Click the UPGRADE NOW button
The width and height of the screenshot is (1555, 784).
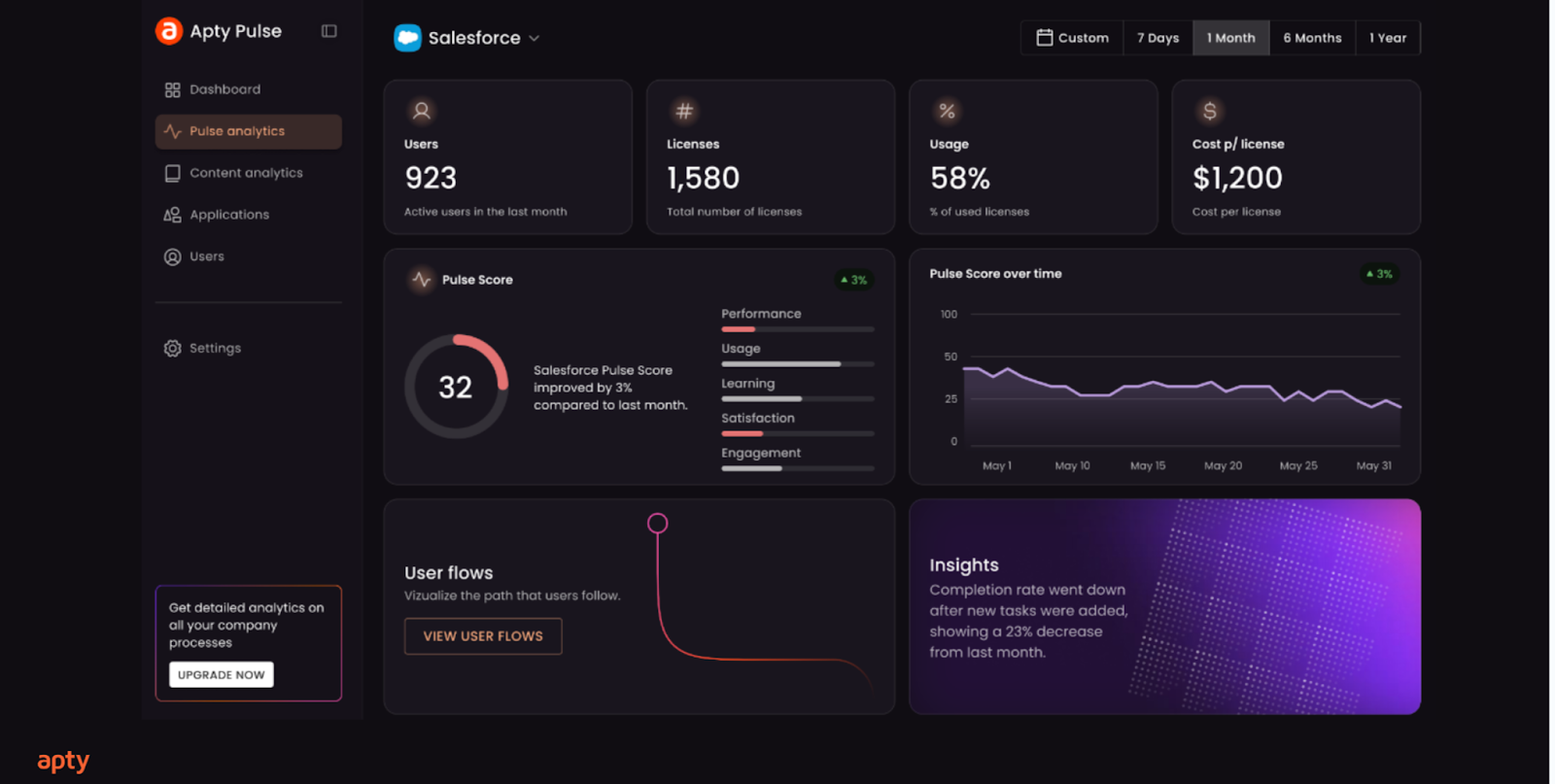222,674
